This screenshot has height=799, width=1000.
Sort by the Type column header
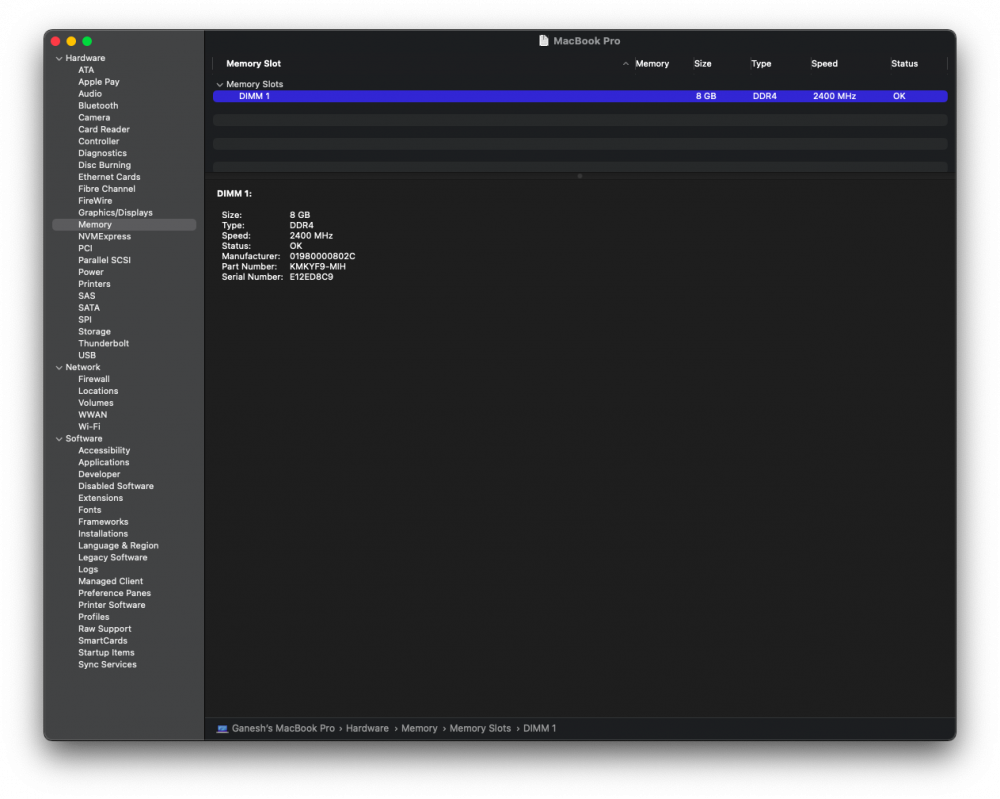[x=761, y=64]
